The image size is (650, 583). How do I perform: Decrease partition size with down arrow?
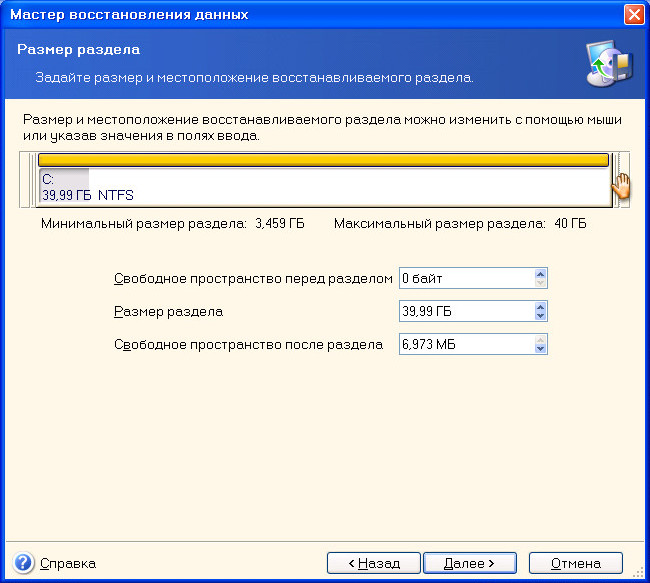(541, 318)
